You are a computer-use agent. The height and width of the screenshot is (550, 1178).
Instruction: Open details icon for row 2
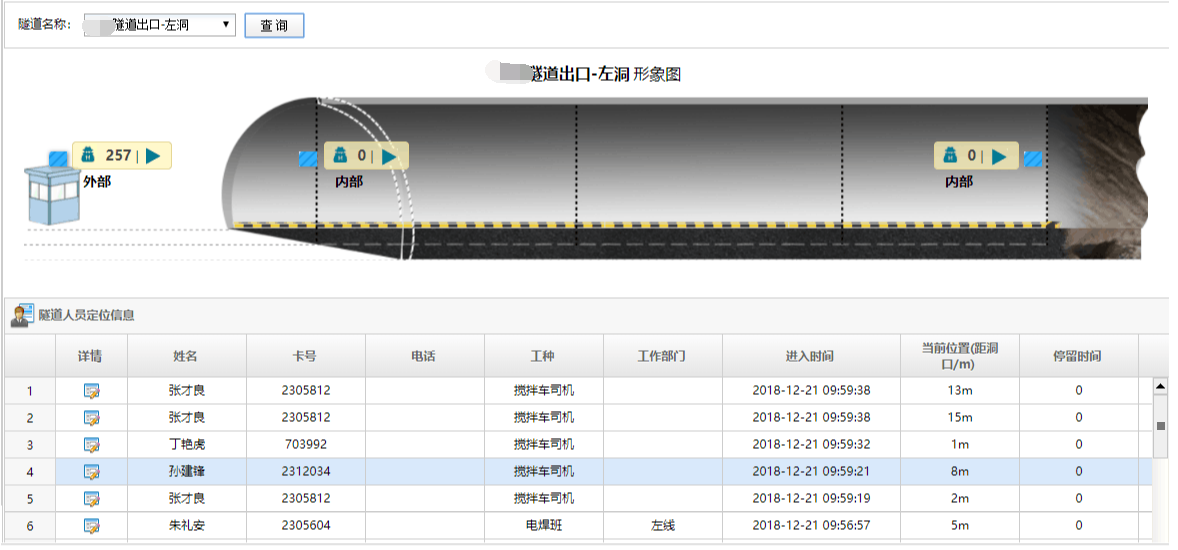tap(92, 418)
